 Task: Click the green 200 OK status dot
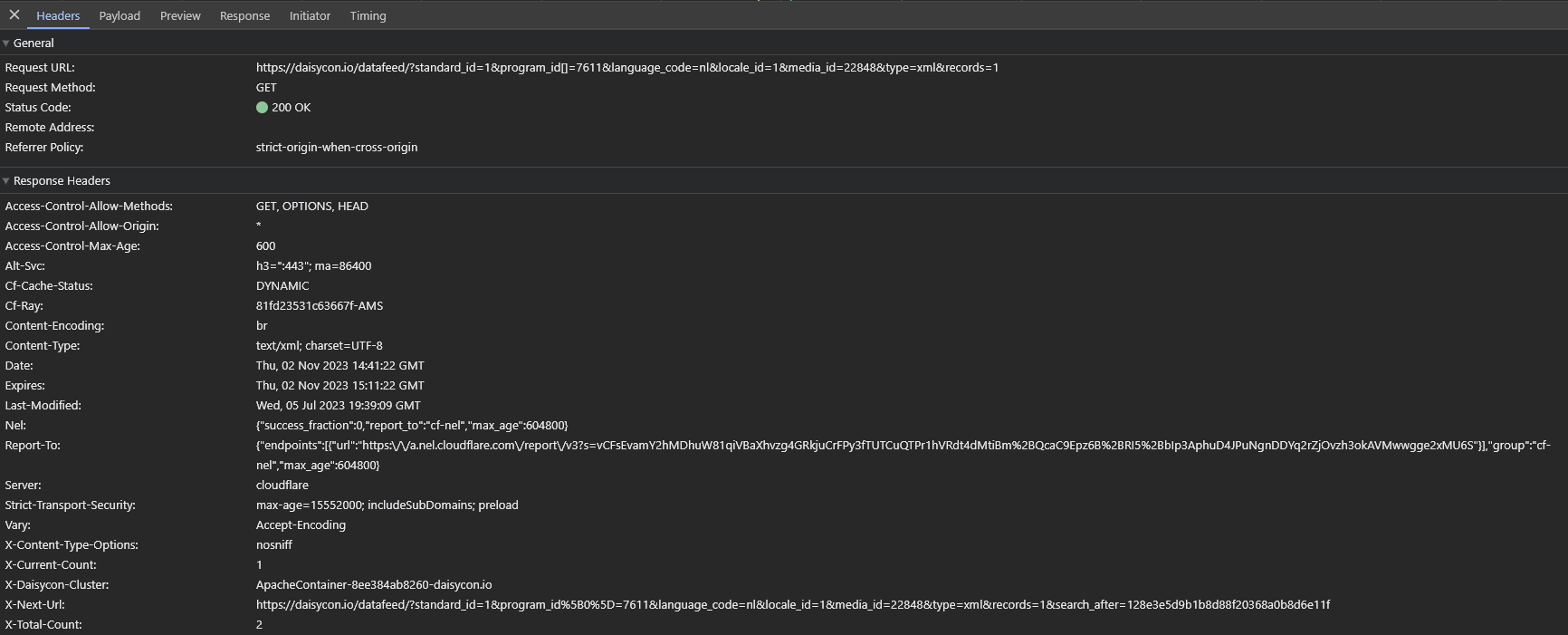(x=262, y=108)
